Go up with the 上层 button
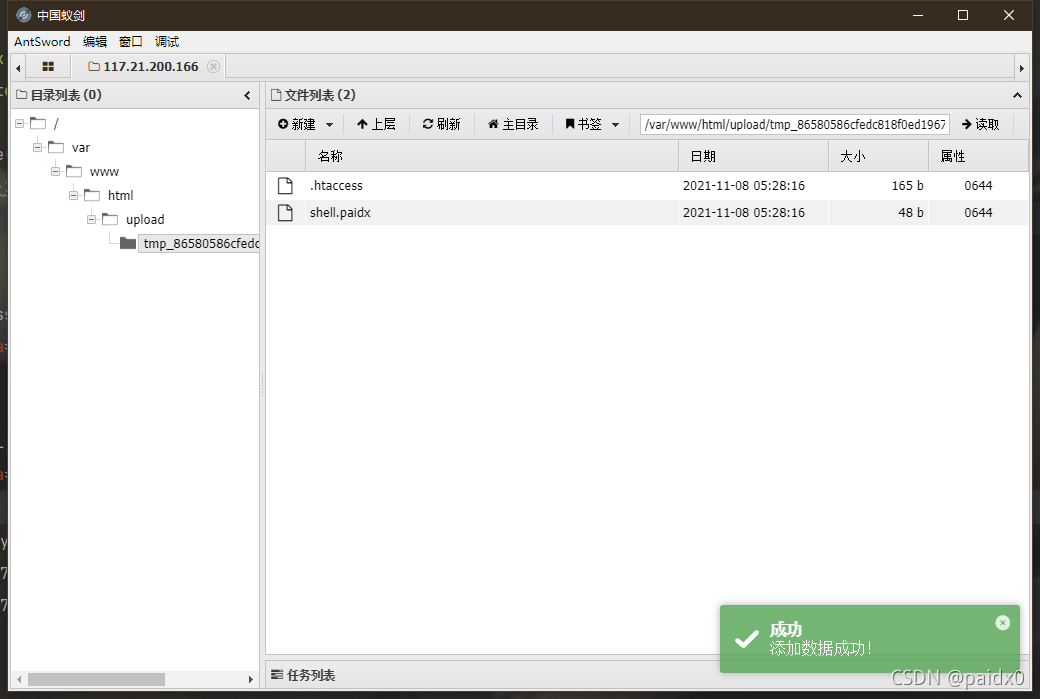The width and height of the screenshot is (1040, 699). pos(376,124)
